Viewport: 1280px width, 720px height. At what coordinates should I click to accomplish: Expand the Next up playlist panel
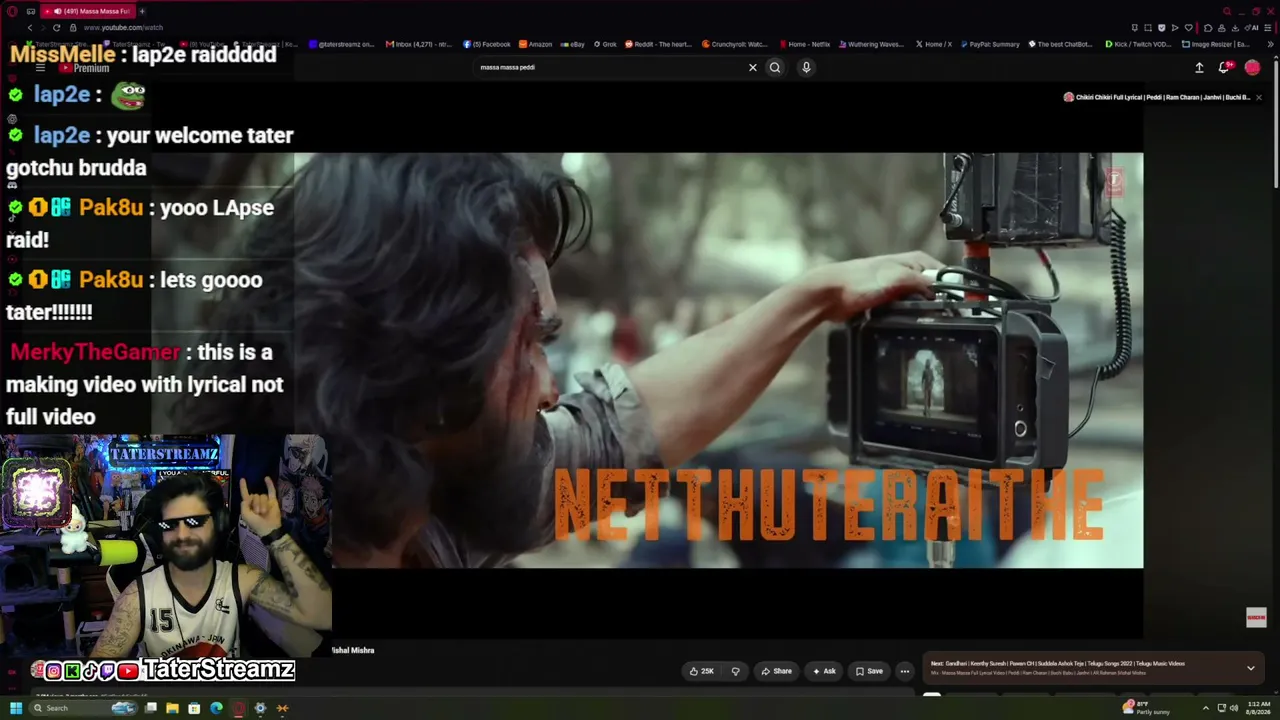[x=1250, y=668]
